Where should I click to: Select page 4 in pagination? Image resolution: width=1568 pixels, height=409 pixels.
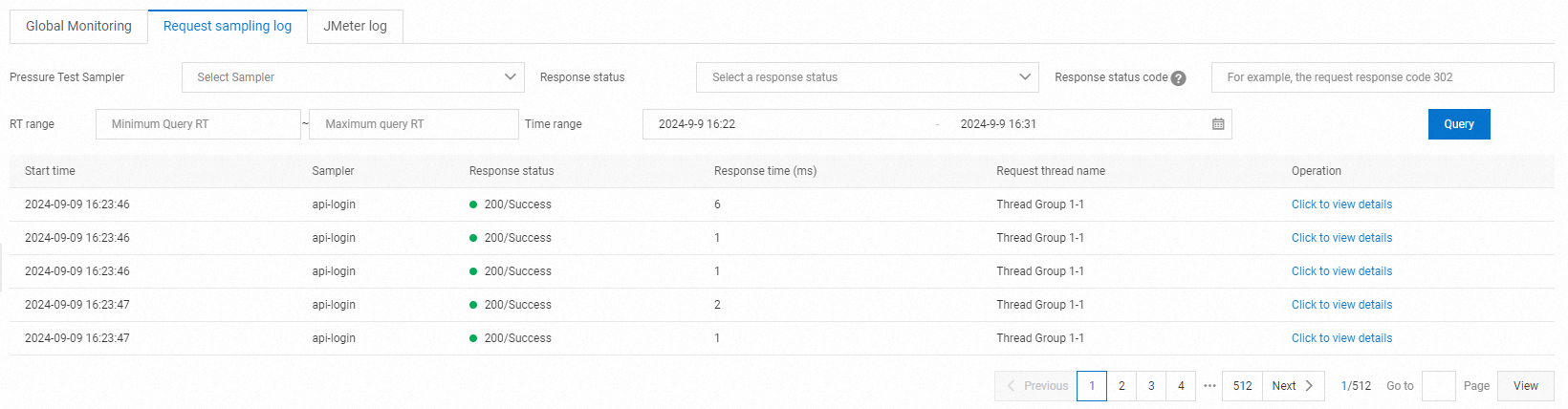1181,386
